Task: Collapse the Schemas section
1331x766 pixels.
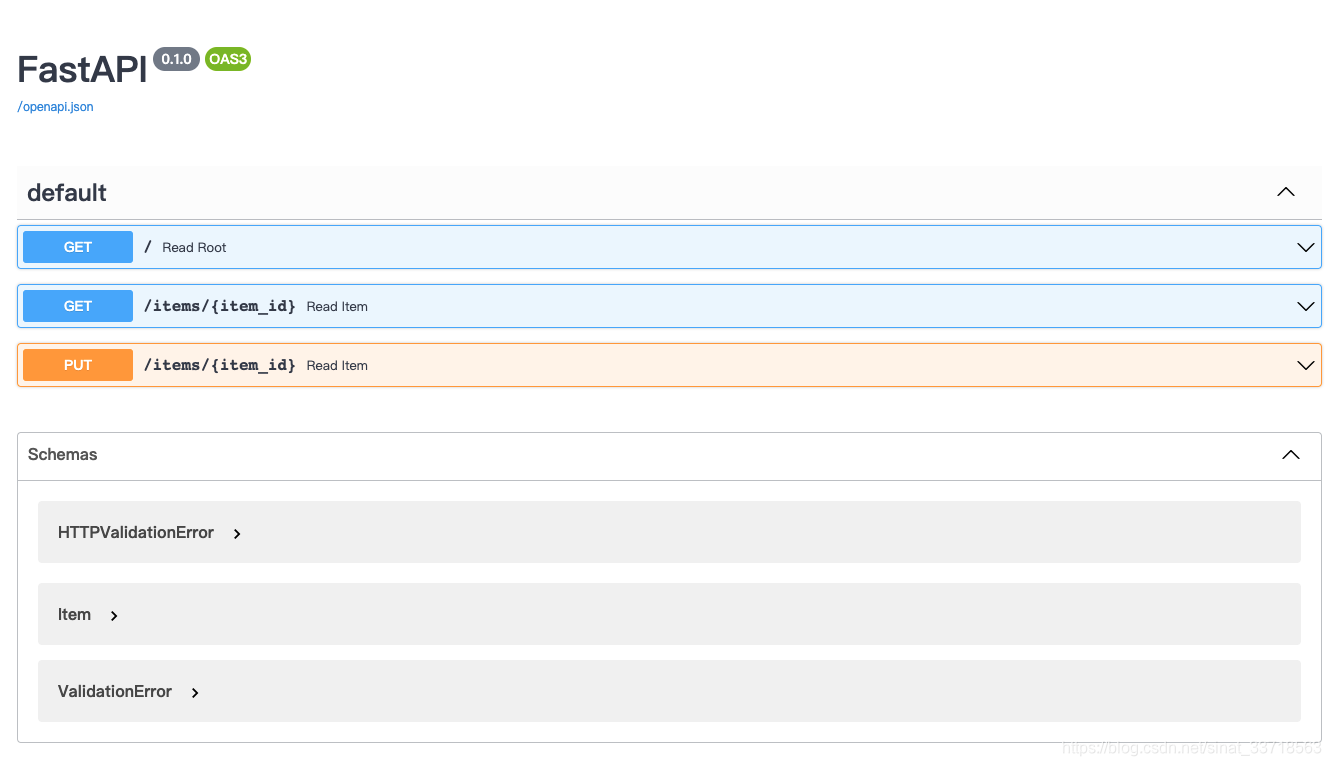Action: click(x=1290, y=455)
